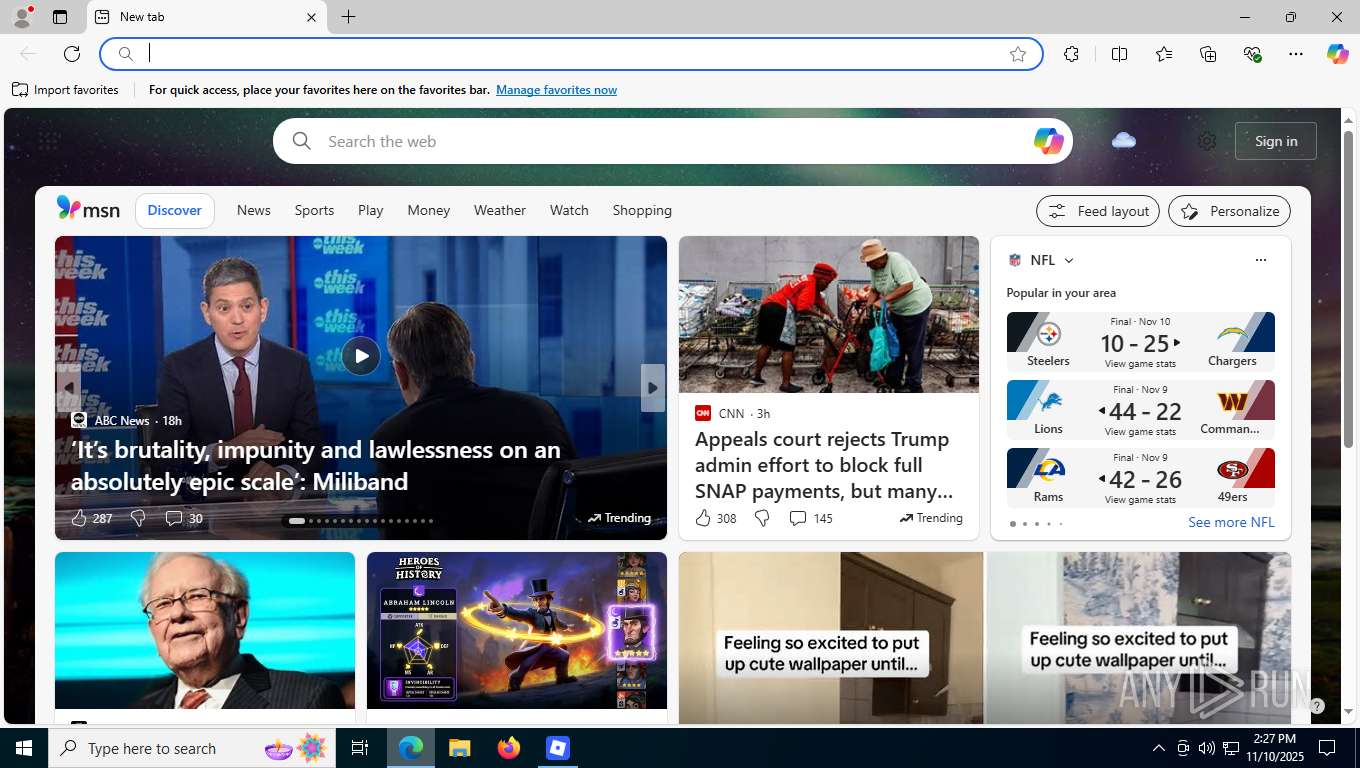Open the Money tab
This screenshot has width=1360, height=768.
click(x=428, y=210)
